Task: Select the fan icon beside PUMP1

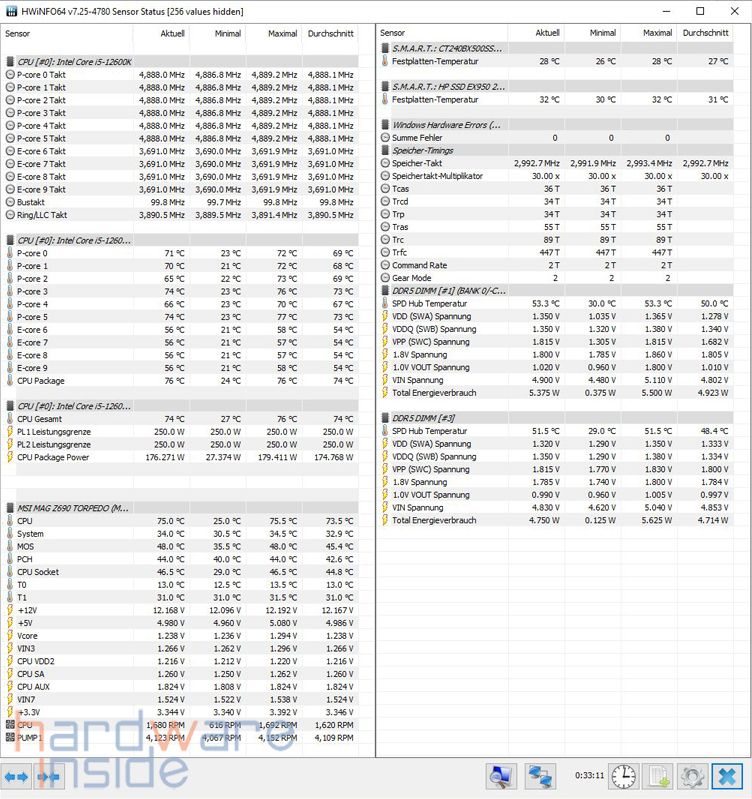Action: [x=10, y=737]
